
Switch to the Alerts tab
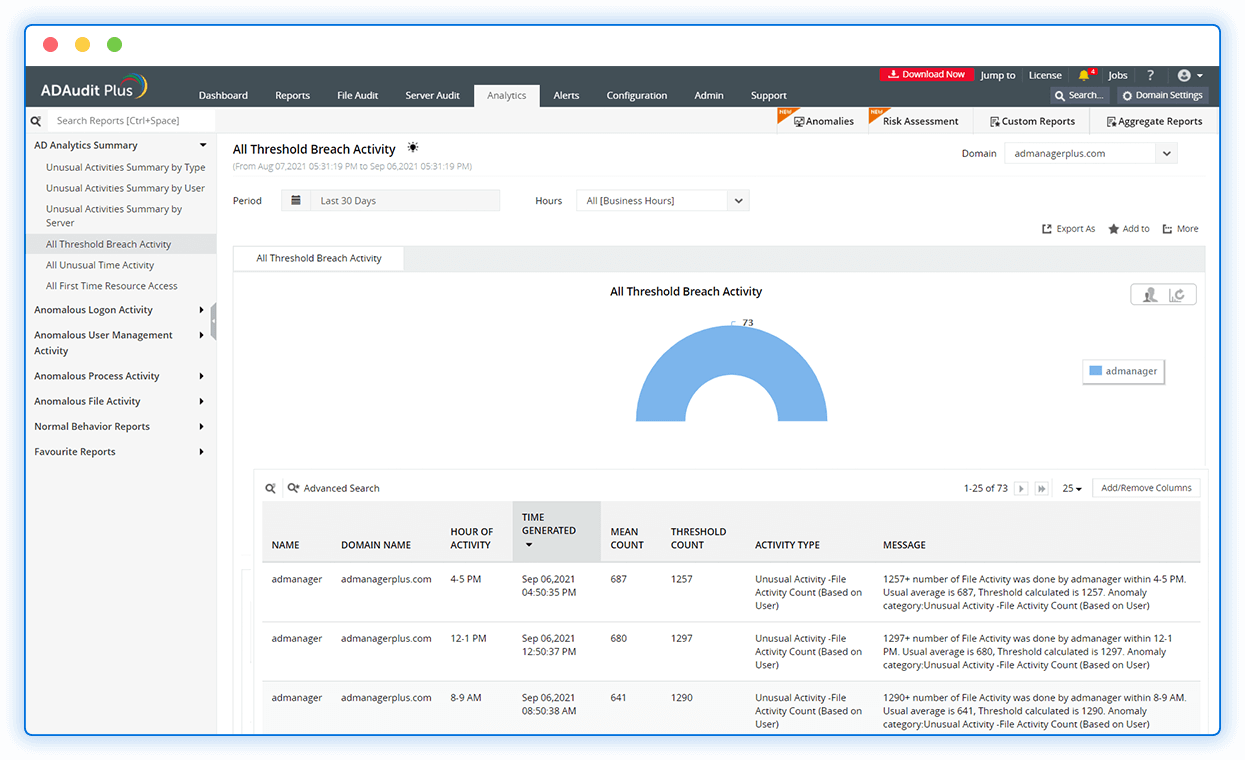tap(566, 96)
